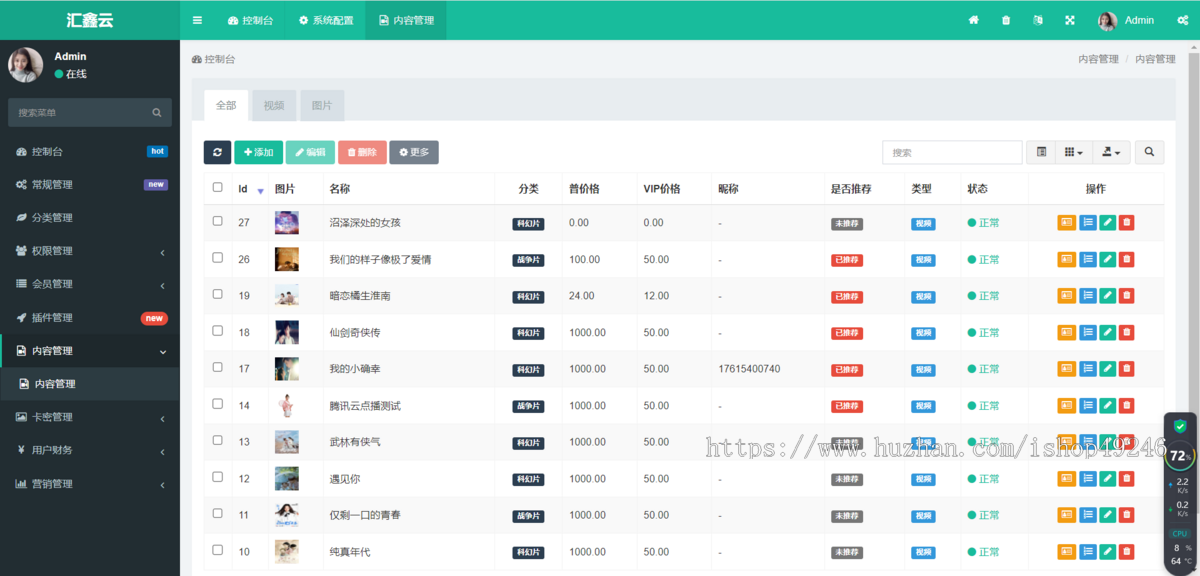Click red delete icon for row 18
This screenshot has width=1200, height=576.
1127,332
